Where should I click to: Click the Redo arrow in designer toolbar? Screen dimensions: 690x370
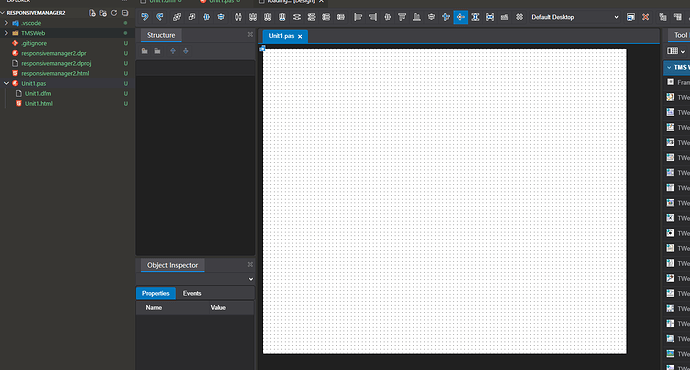160,17
